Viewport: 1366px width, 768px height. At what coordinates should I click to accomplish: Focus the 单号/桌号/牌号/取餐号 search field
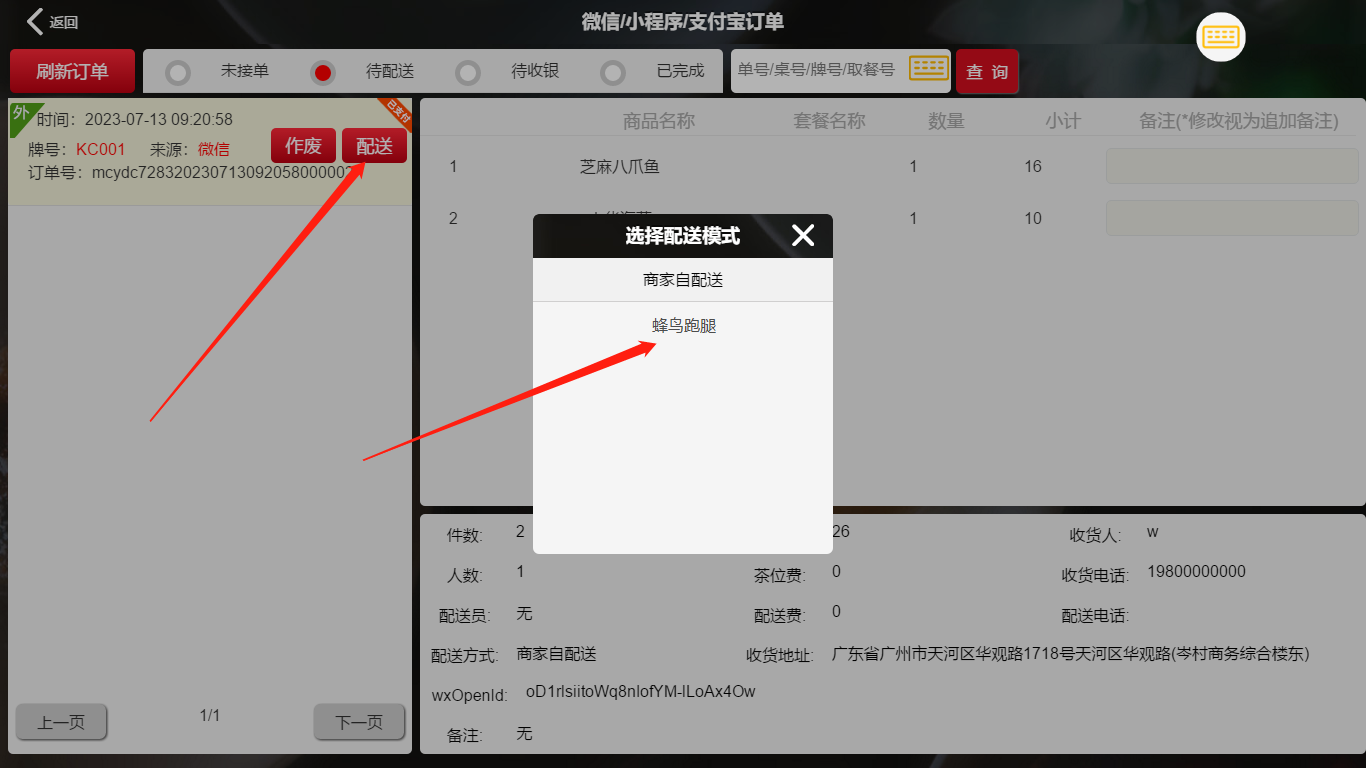tap(816, 70)
